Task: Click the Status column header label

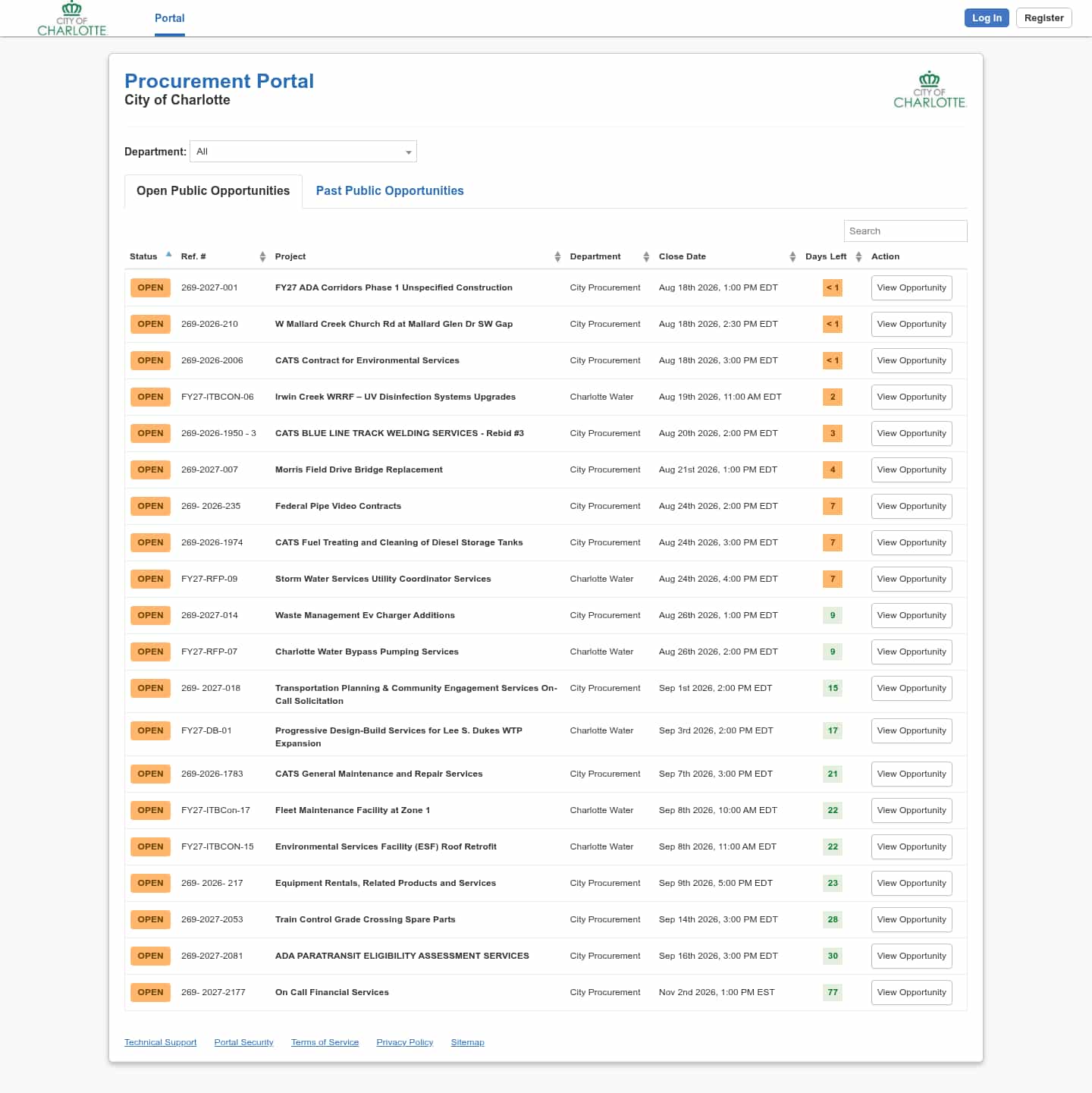Action: pos(143,256)
